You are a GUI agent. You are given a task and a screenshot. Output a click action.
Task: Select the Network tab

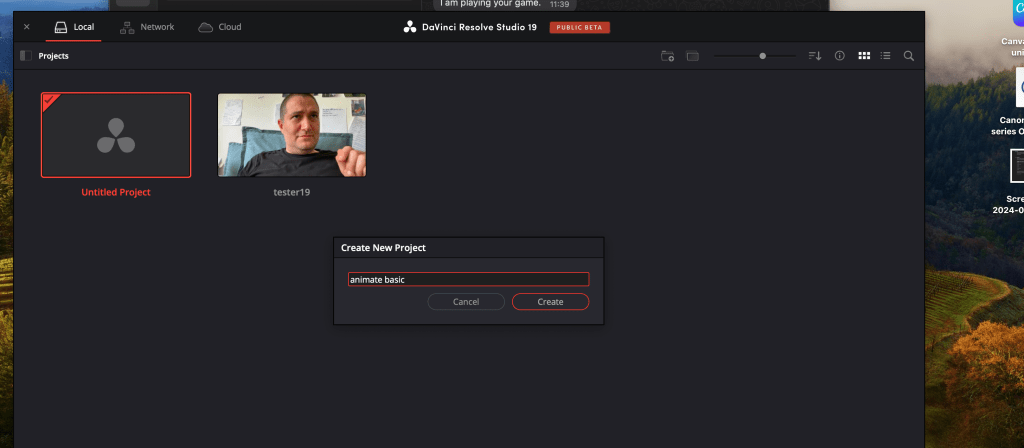click(x=147, y=27)
